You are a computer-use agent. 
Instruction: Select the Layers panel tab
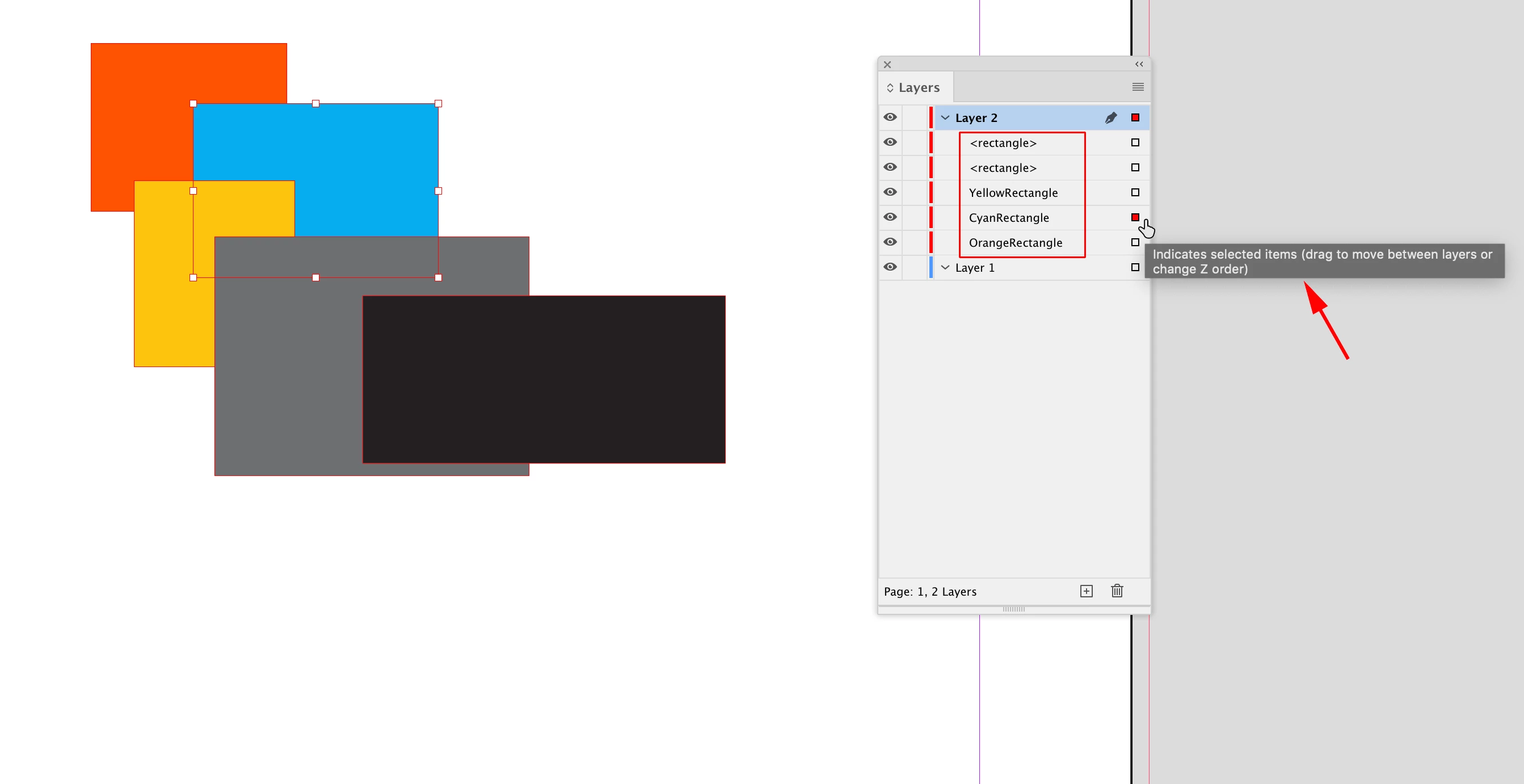pos(919,87)
